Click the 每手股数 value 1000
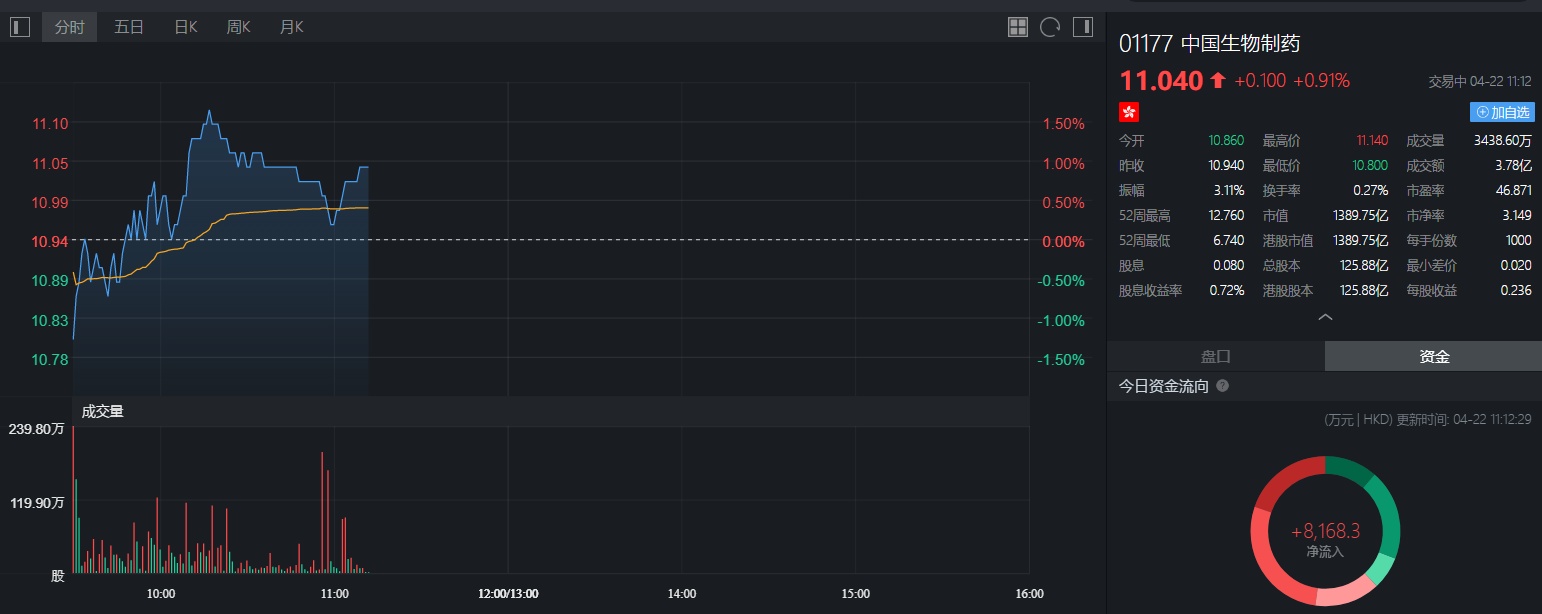The width and height of the screenshot is (1542, 614). 1519,241
